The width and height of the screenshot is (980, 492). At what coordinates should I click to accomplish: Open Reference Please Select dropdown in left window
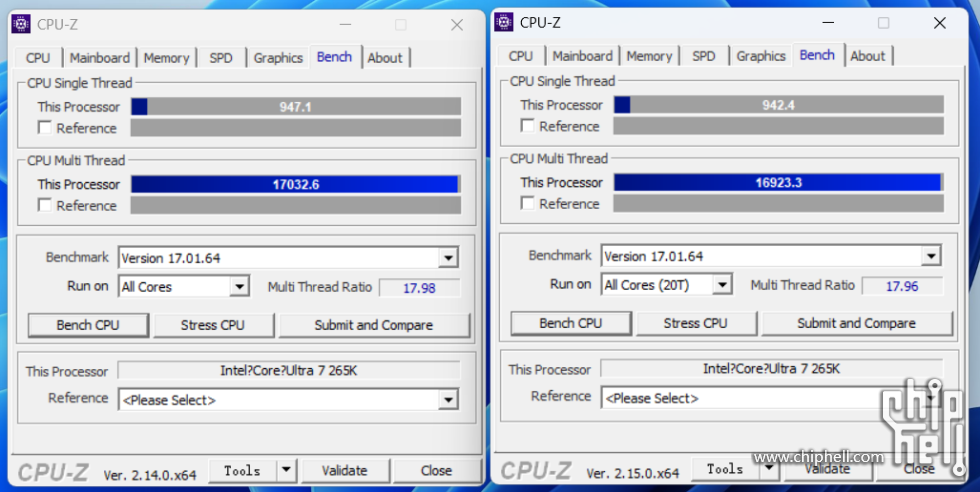pyautogui.click(x=448, y=399)
